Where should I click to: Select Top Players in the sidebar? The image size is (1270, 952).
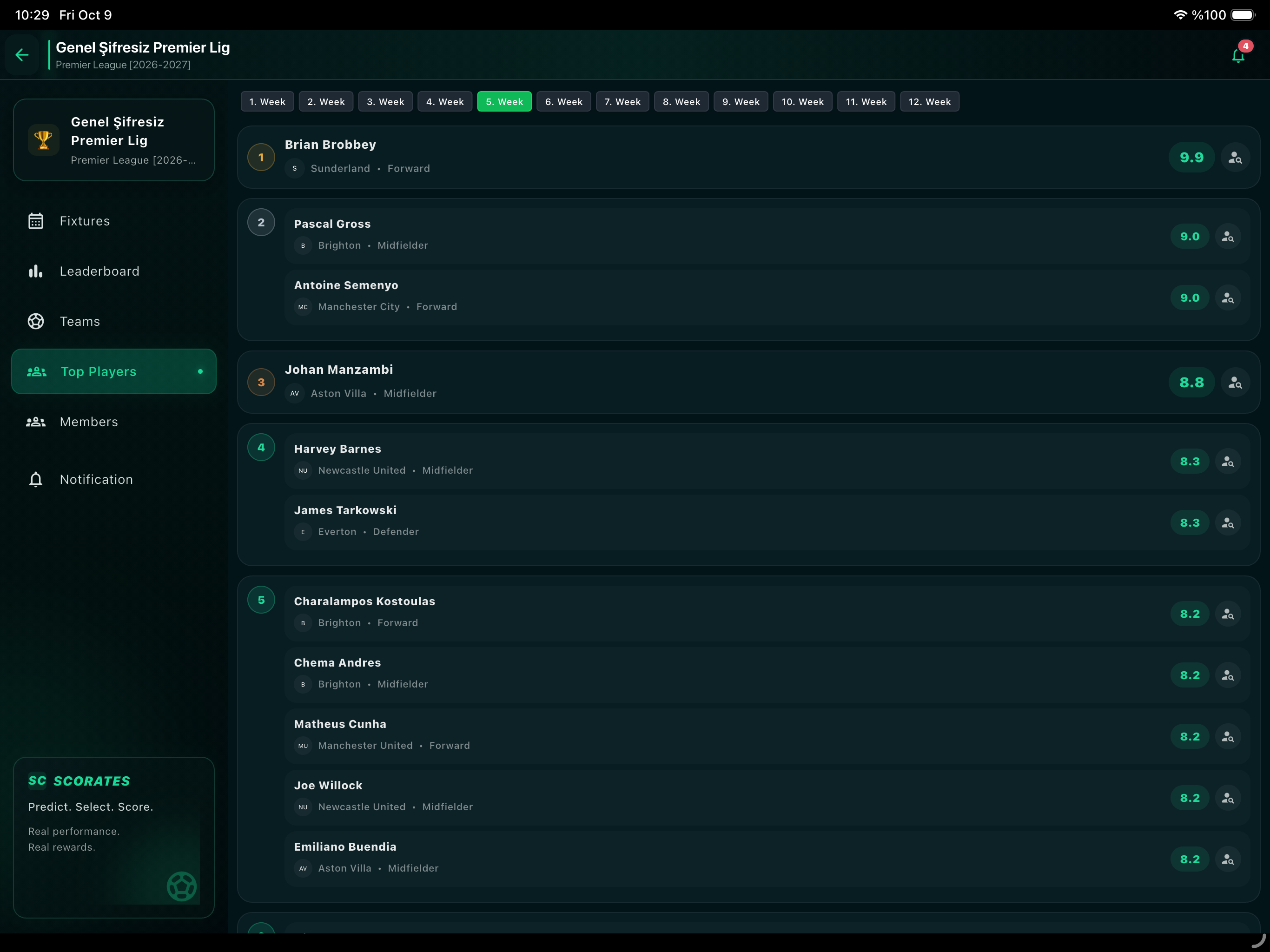point(114,371)
